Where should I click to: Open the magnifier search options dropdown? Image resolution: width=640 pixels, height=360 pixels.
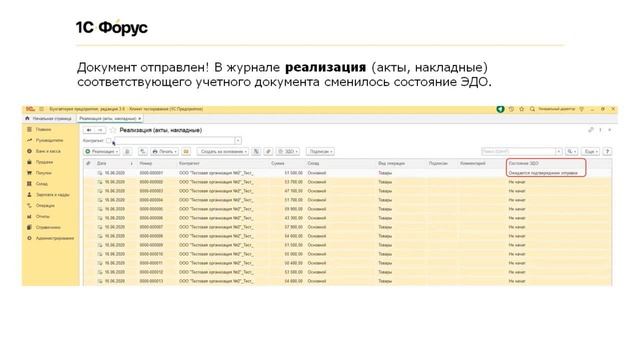pos(571,151)
